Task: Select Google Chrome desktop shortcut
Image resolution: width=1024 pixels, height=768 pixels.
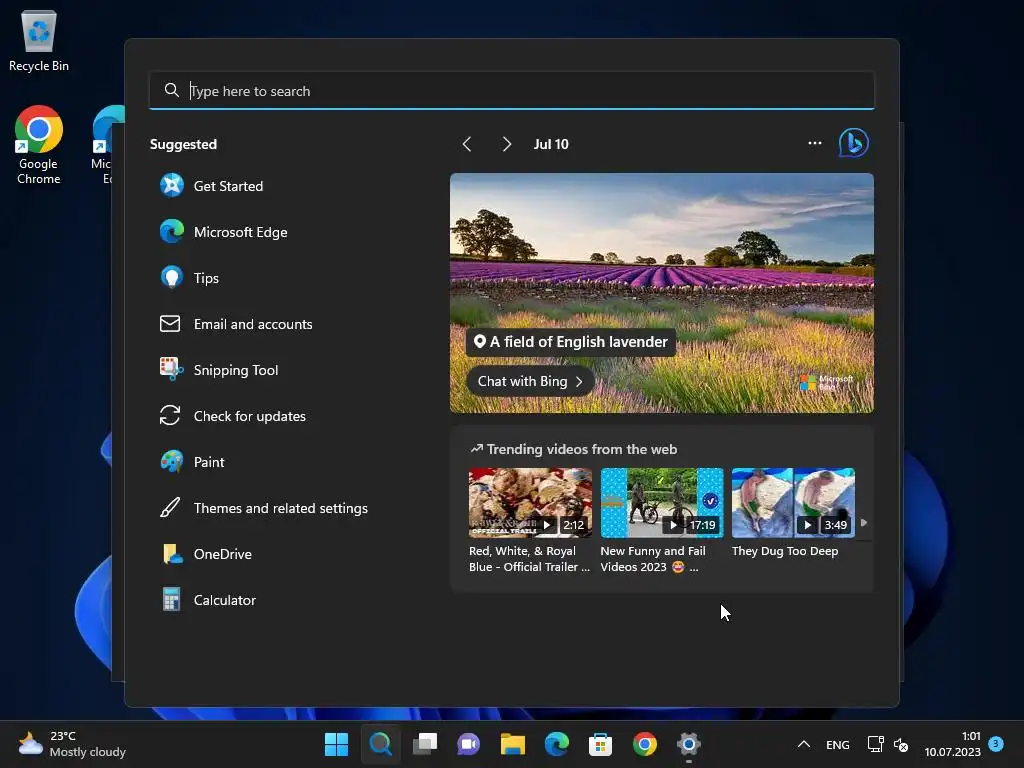Action: click(39, 145)
